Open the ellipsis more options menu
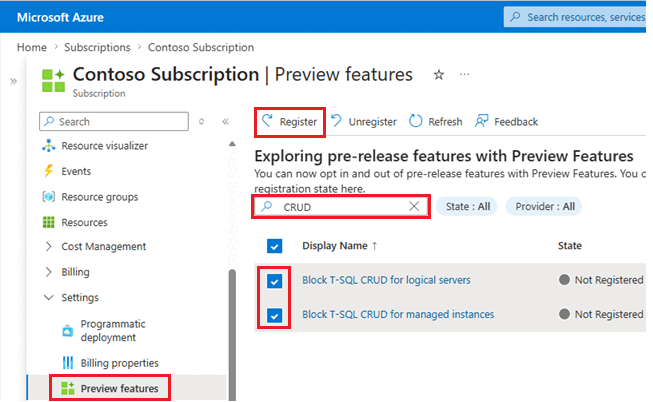 coord(464,75)
